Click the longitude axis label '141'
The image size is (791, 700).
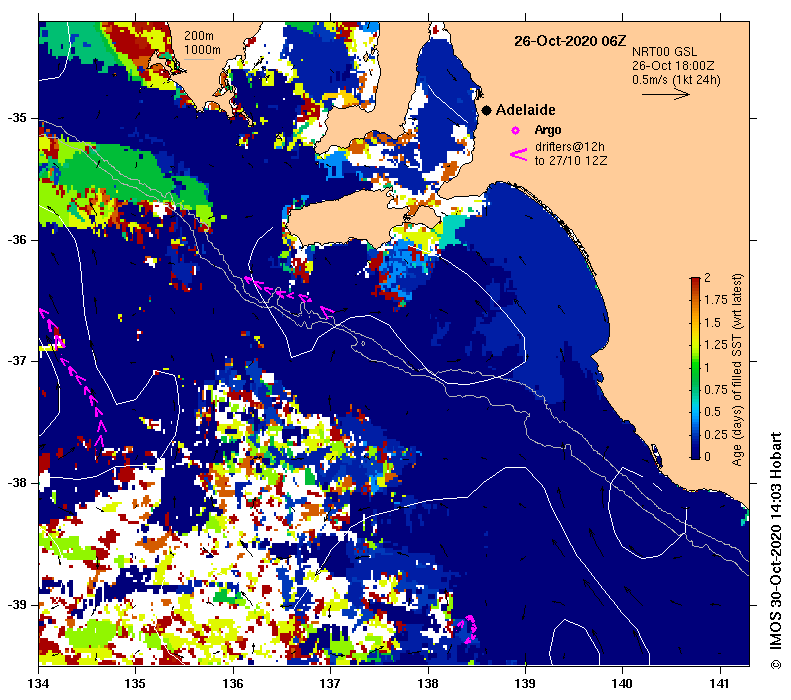click(x=719, y=684)
